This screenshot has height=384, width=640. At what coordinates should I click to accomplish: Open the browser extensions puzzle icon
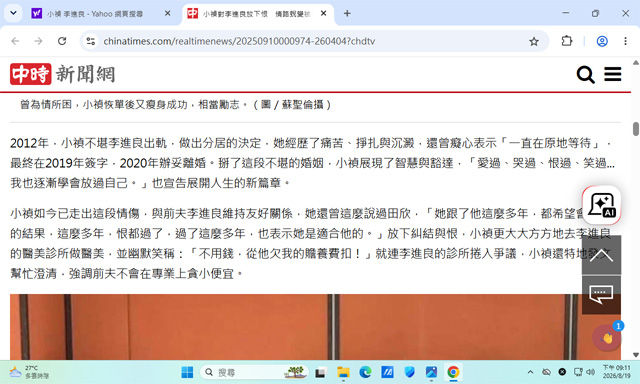(567, 41)
